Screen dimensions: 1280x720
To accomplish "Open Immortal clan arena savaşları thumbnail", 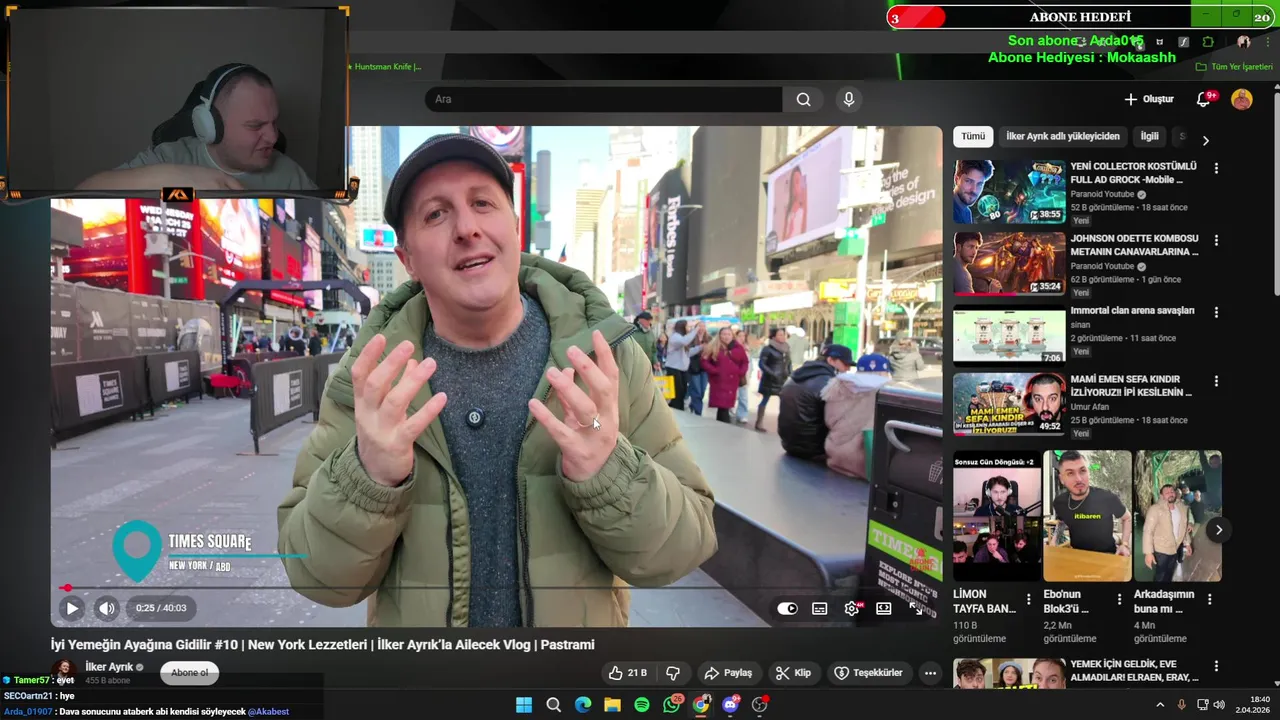I will pyautogui.click(x=1009, y=337).
